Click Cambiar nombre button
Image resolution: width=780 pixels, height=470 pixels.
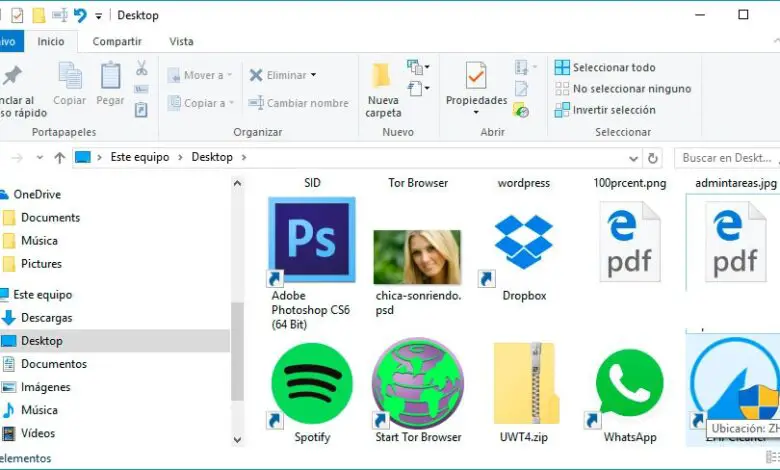pos(298,103)
